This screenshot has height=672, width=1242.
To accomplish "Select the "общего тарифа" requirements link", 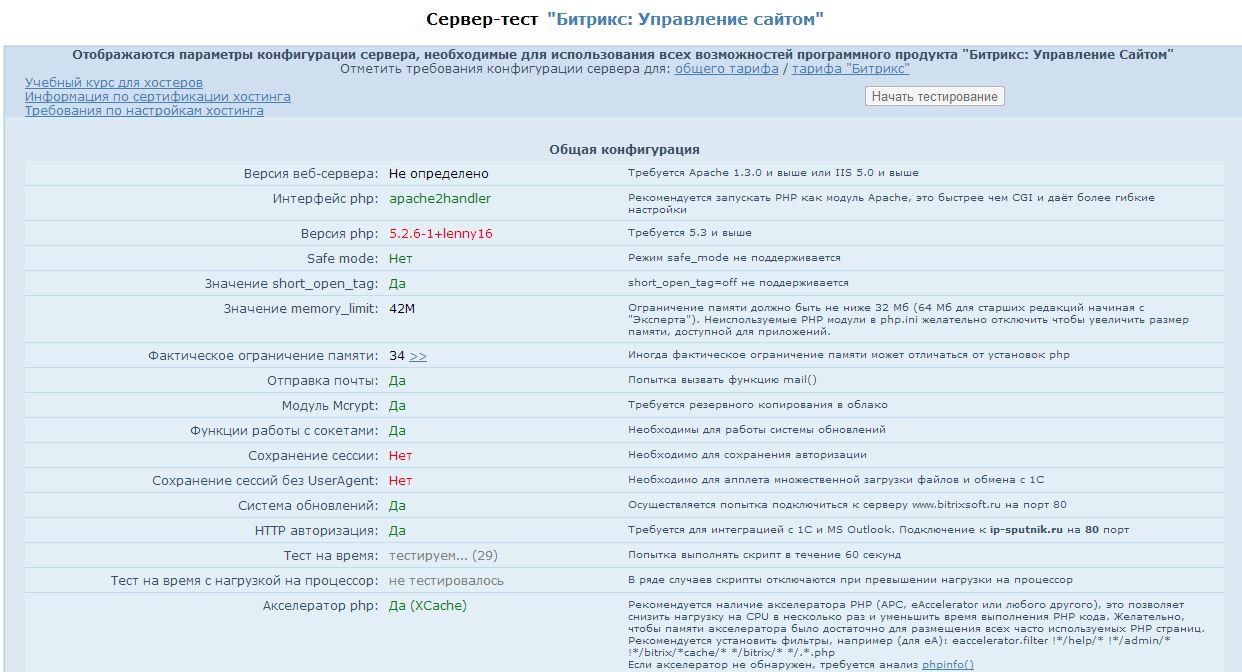I will (726, 69).
